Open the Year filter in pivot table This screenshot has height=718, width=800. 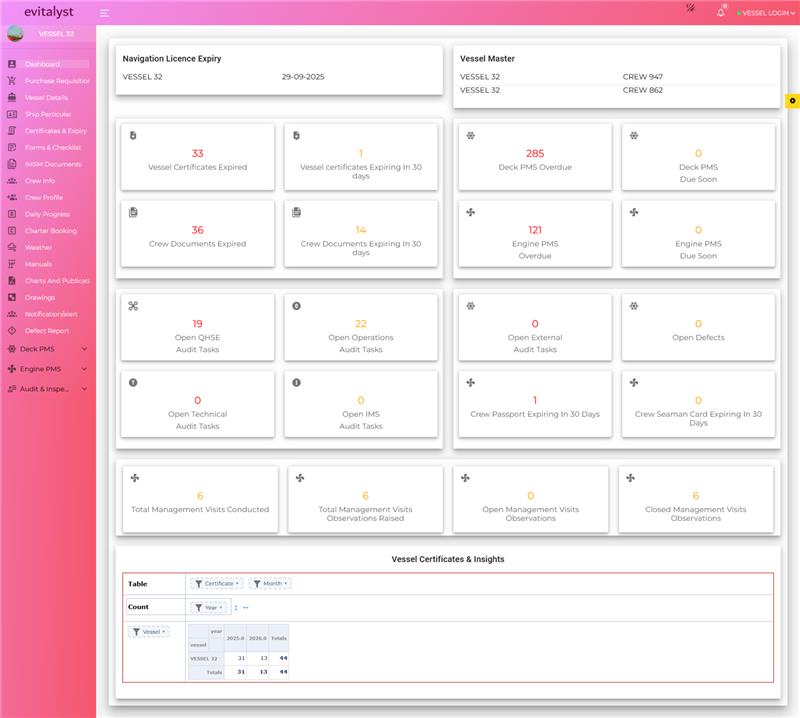point(210,607)
